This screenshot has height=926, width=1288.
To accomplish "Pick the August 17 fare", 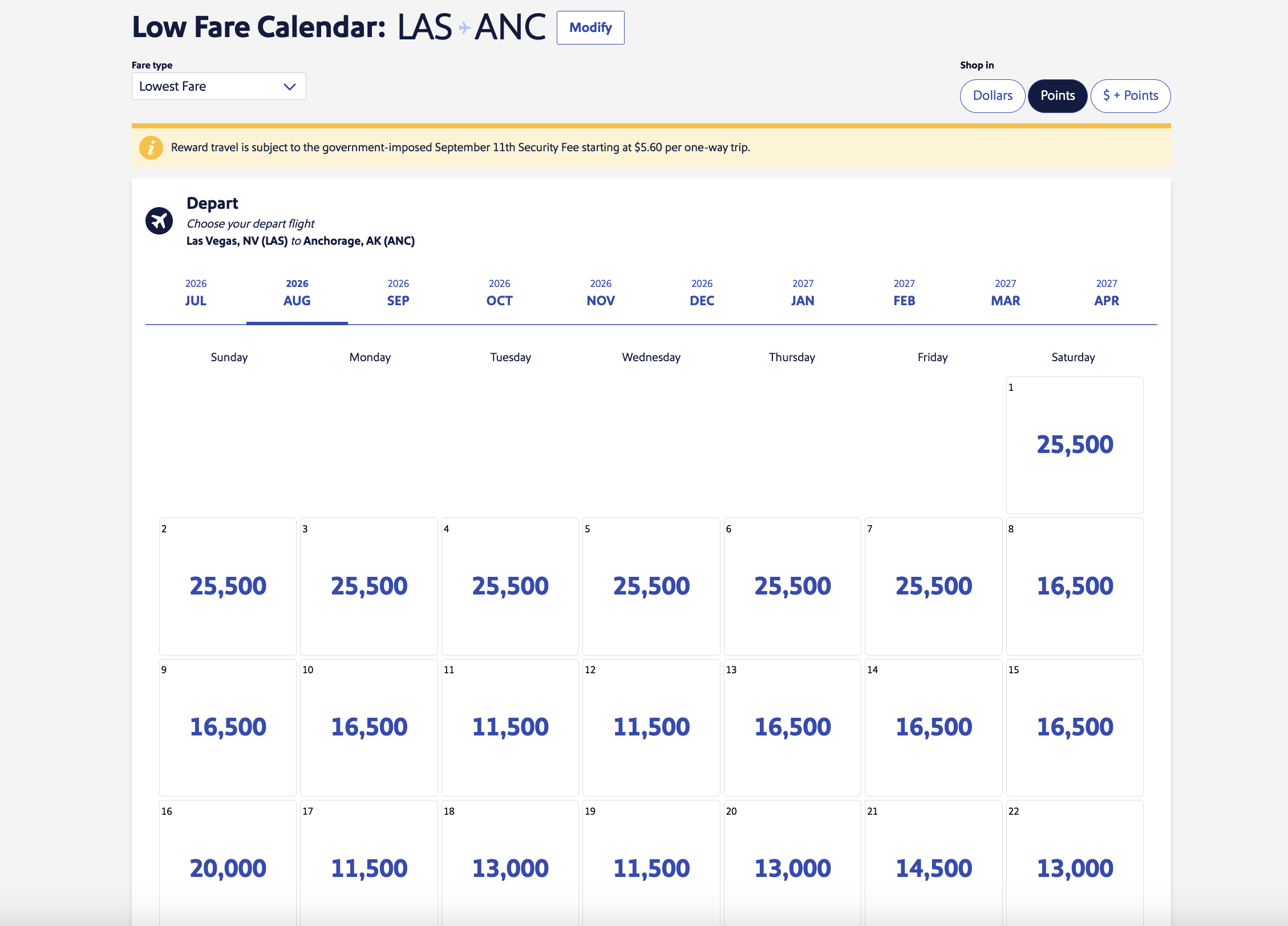I will [x=369, y=863].
